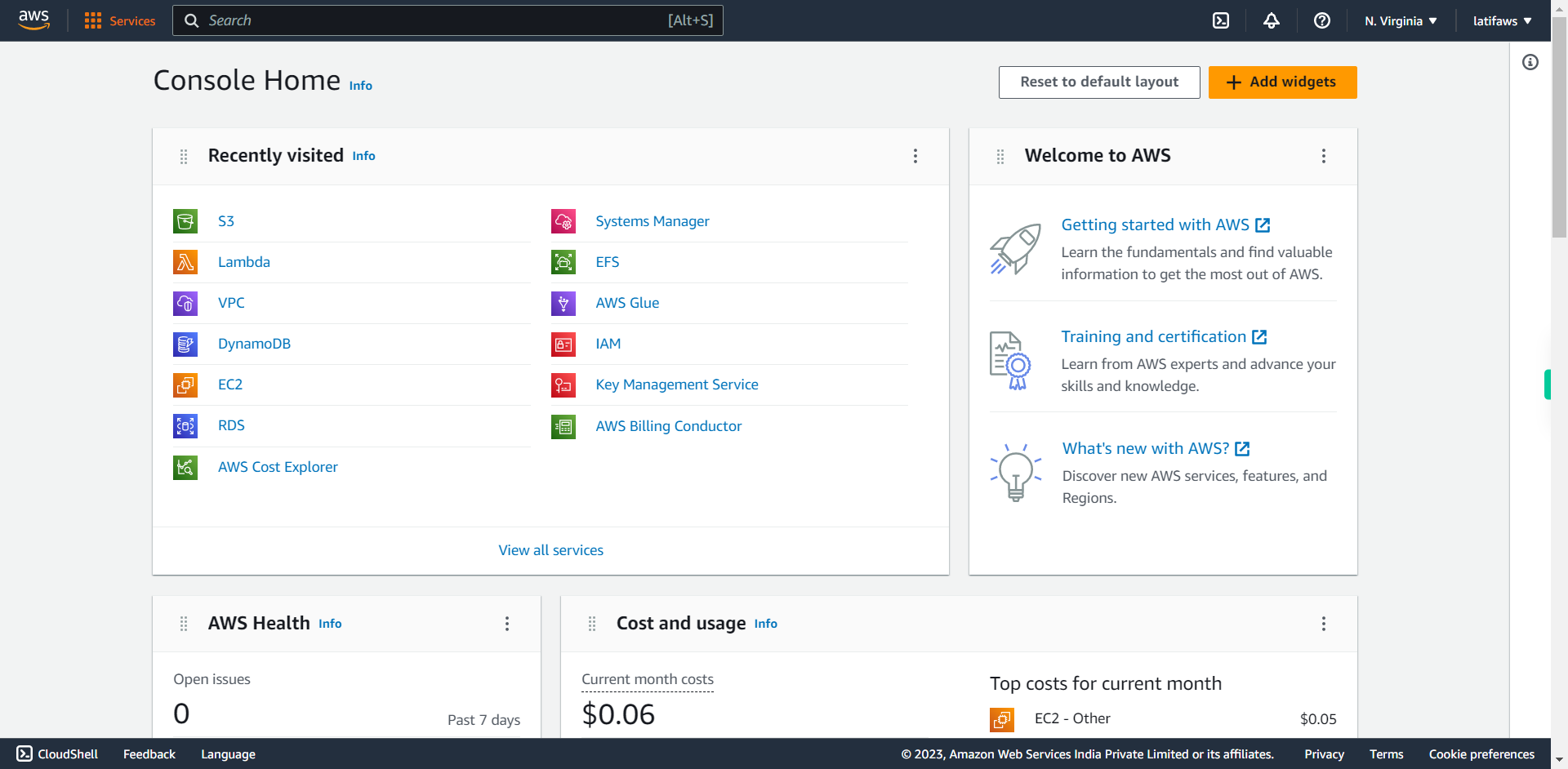
Task: Open the AWS Cost Explorer link
Action: point(278,467)
